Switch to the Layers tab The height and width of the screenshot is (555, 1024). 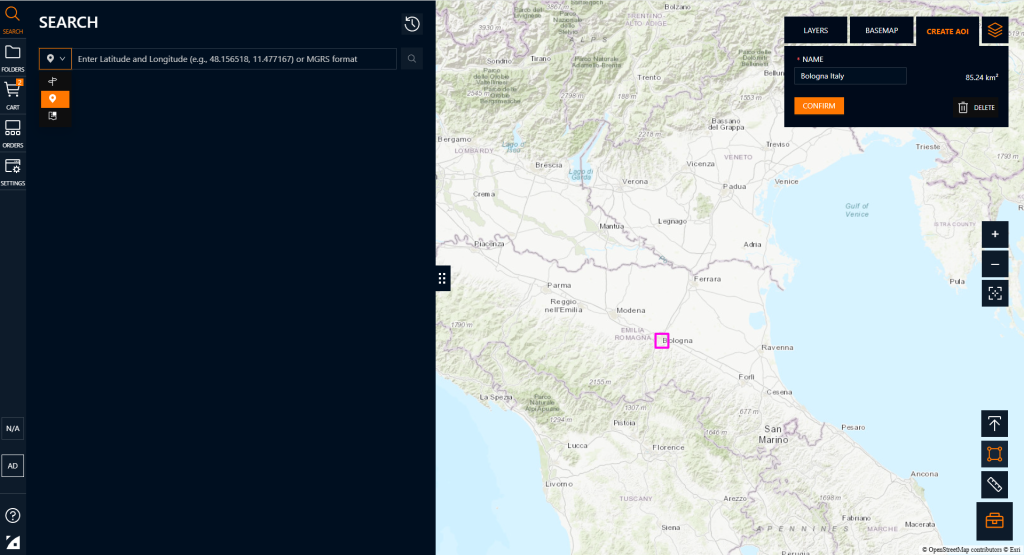(816, 31)
